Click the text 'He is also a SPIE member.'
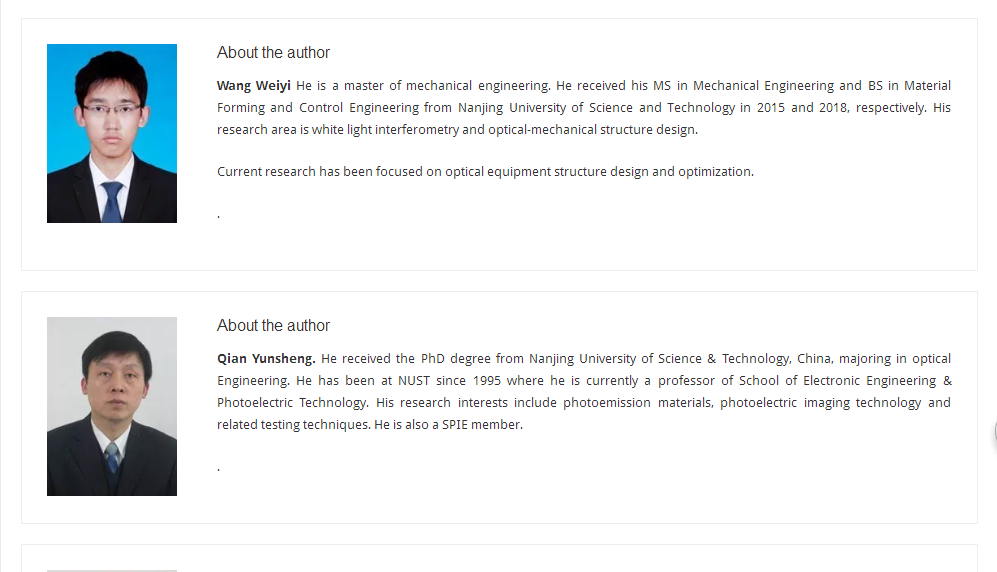The image size is (997, 572). click(x=448, y=425)
